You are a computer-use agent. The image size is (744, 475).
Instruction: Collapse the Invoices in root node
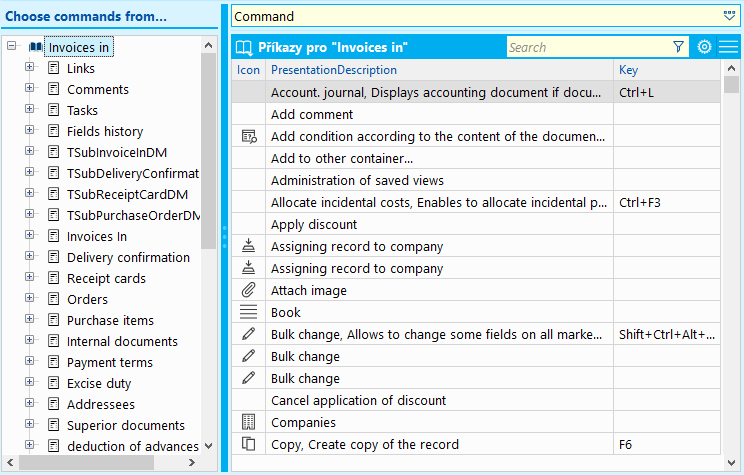[x=11, y=47]
